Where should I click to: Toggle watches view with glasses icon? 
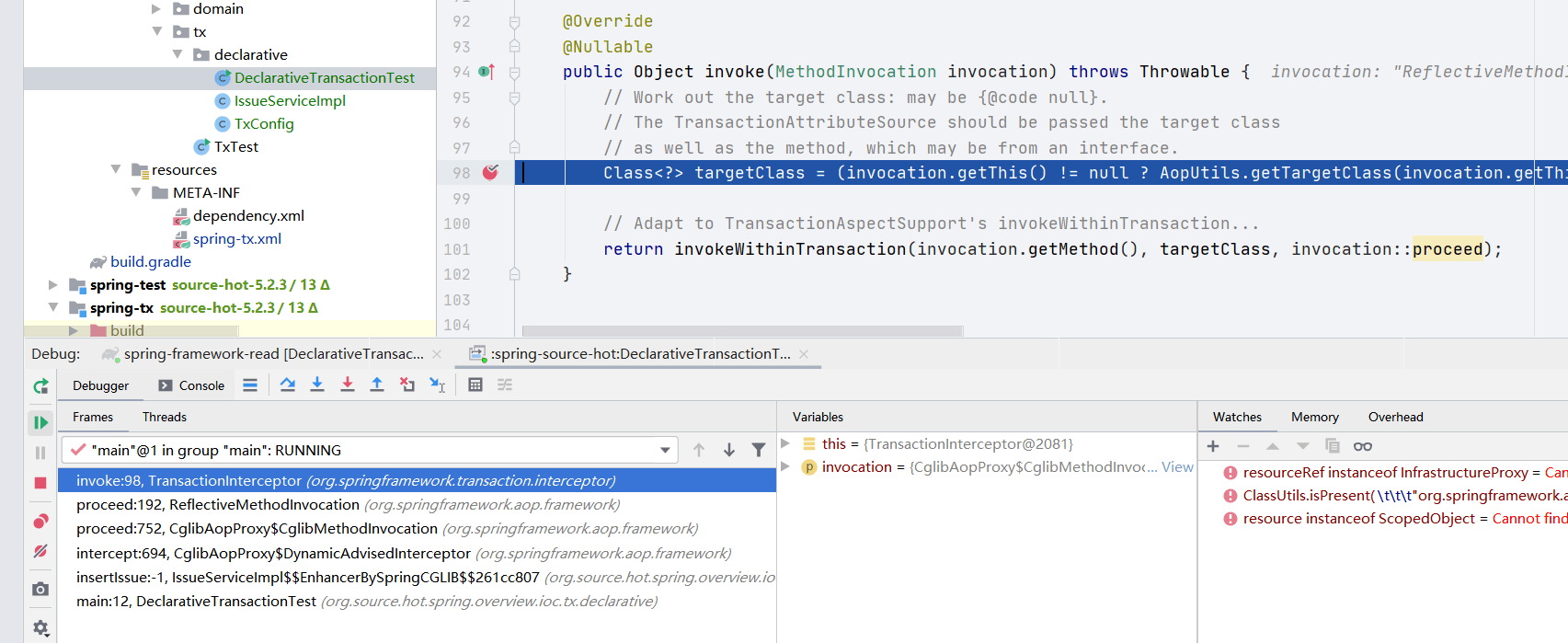[x=1363, y=446]
